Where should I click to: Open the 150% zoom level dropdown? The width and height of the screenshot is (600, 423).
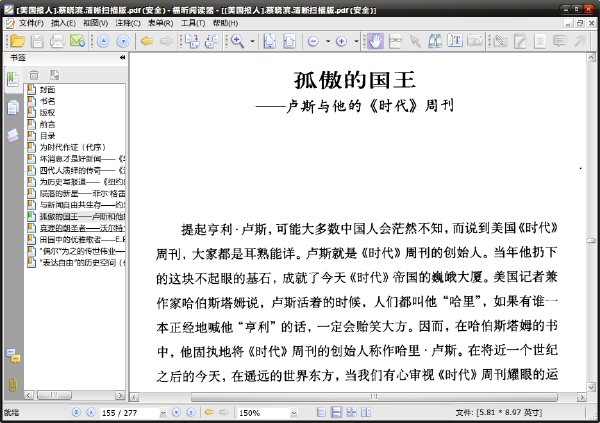pos(294,413)
